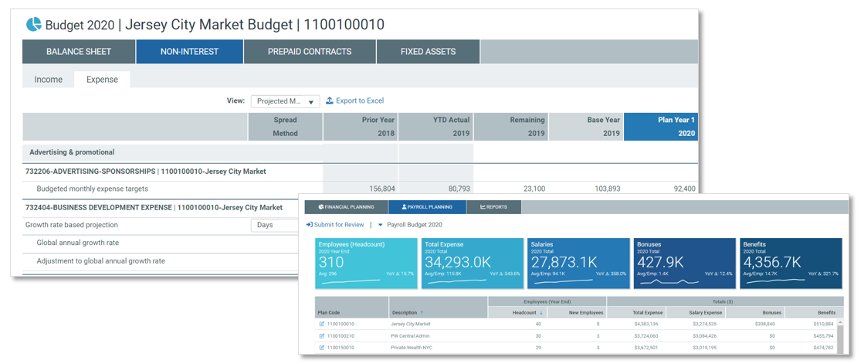This screenshot has width=864, height=364.
Task: Click the Plan Year 1 2020 column header
Action: point(661,127)
